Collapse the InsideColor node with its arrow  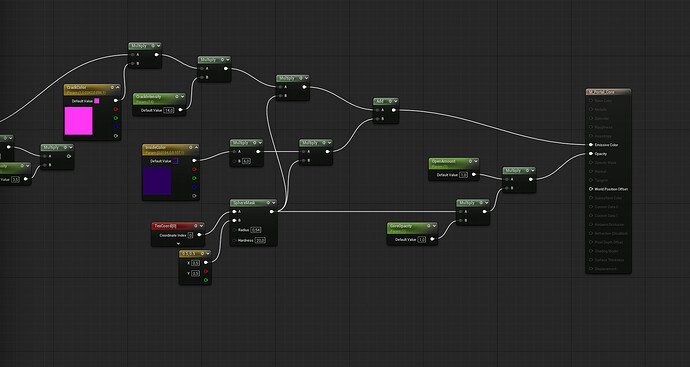click(x=196, y=147)
